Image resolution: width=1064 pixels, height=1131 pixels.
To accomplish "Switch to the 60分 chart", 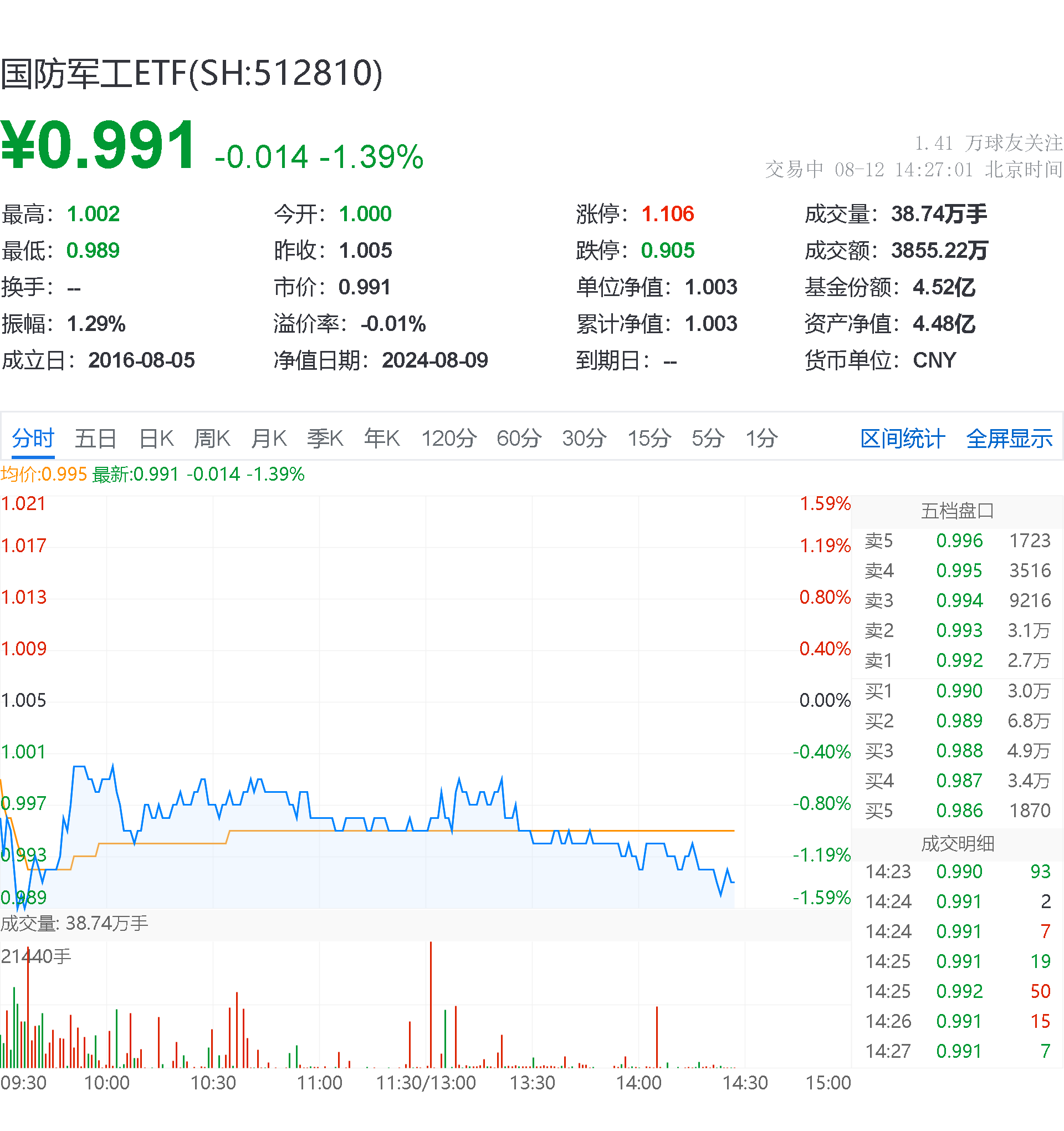I will click(518, 439).
